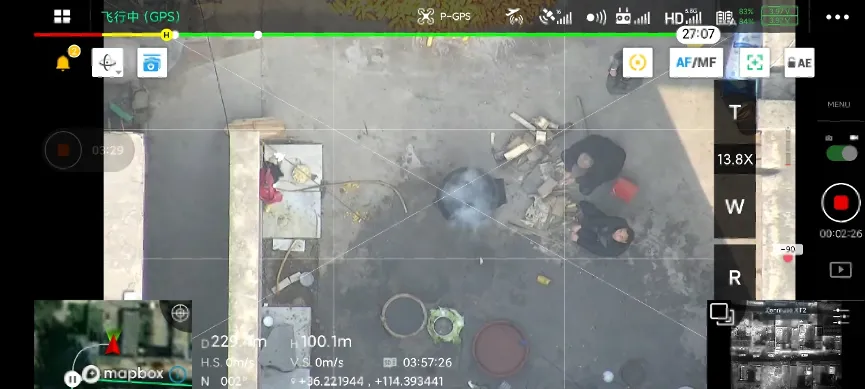
Task: Open the gimbal mode selector icon
Action: [x=107, y=62]
